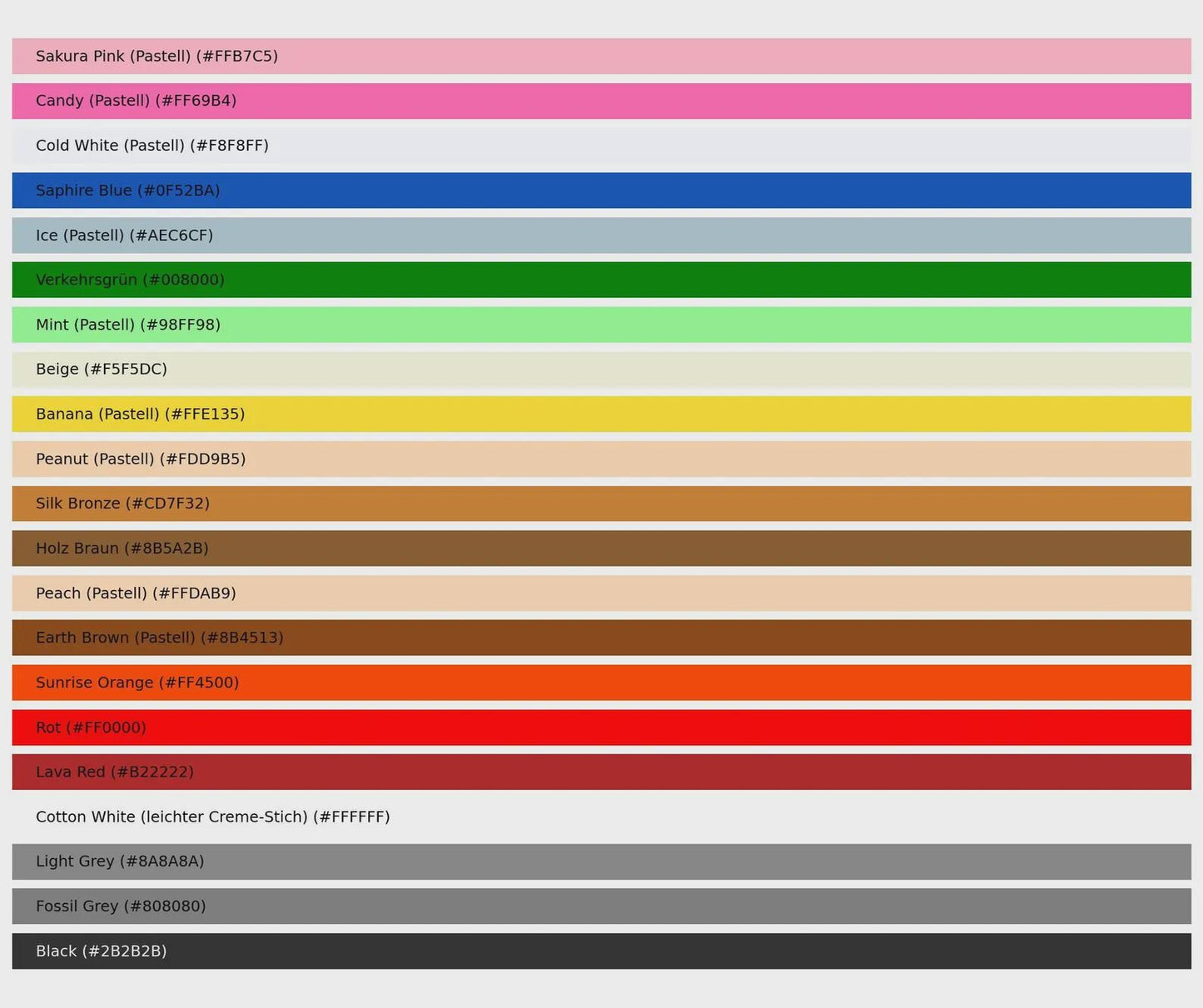Select the Holz Braun swatch
Screen dimensions: 1203x1008
pos(601,549)
